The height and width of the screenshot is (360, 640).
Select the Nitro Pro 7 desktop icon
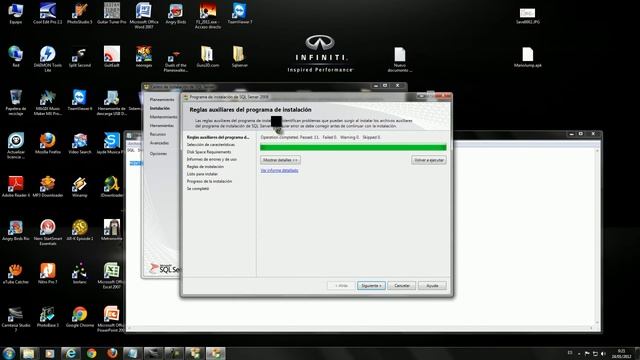(48, 273)
